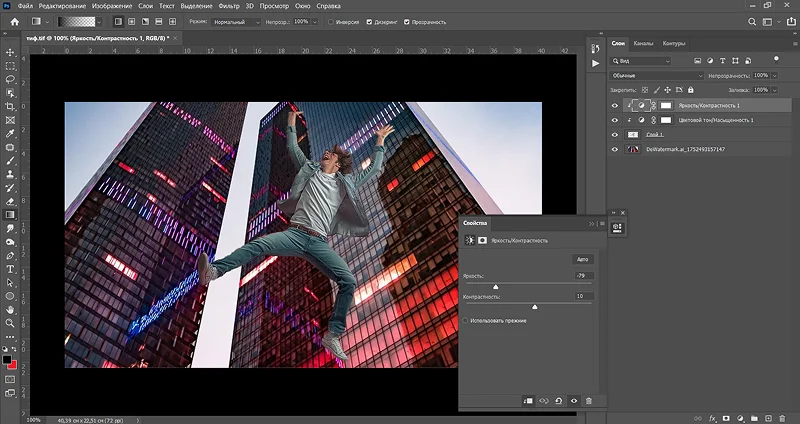800x424 pixels.
Task: Select the Gradient tool in the toolbox
Action: [x=10, y=215]
